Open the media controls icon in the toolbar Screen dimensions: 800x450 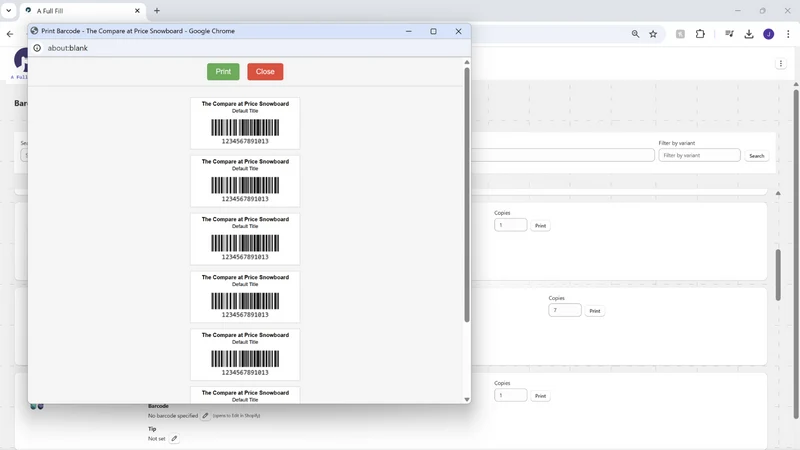pos(729,34)
